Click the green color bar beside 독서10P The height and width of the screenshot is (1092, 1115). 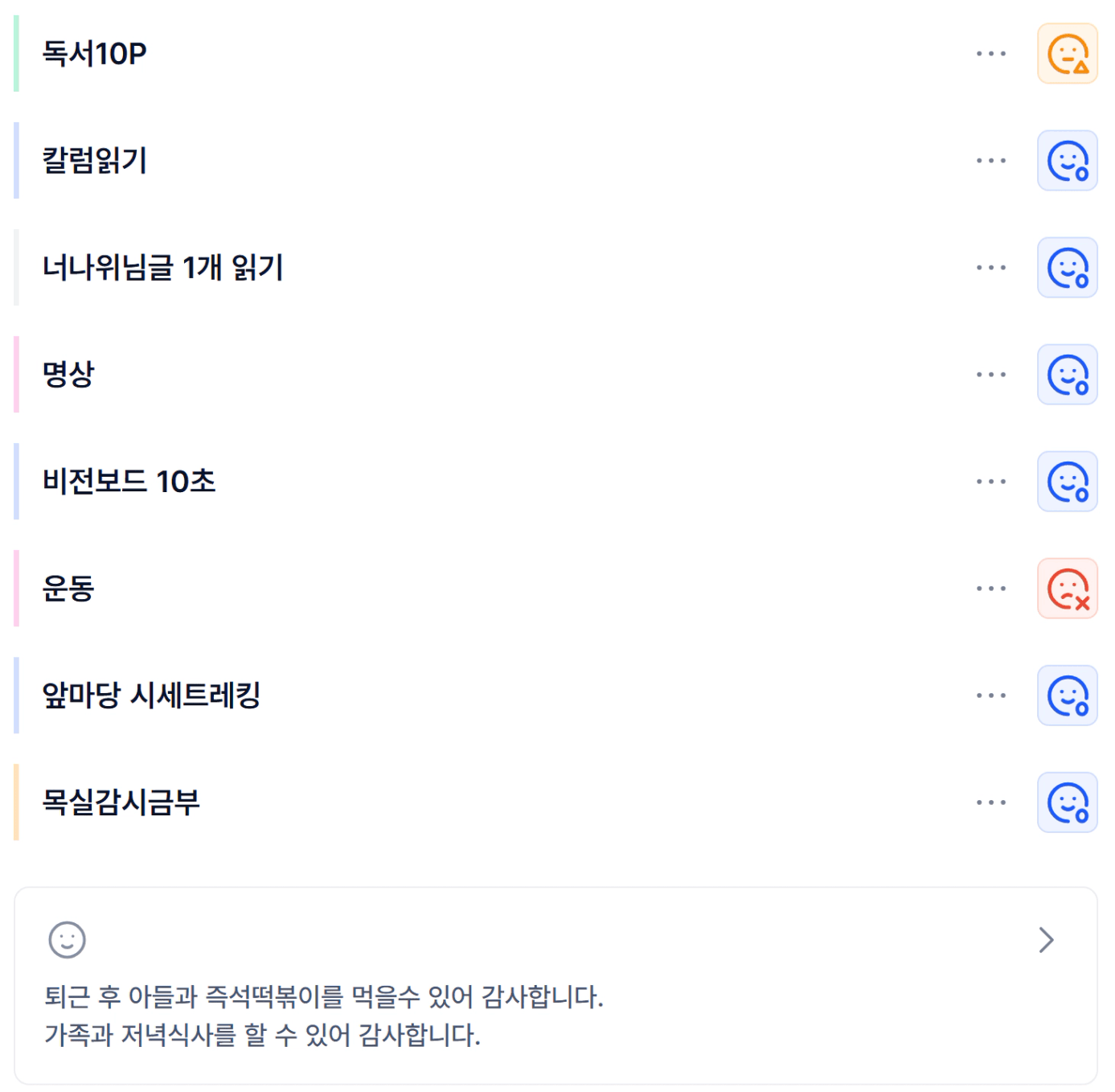tap(16, 54)
